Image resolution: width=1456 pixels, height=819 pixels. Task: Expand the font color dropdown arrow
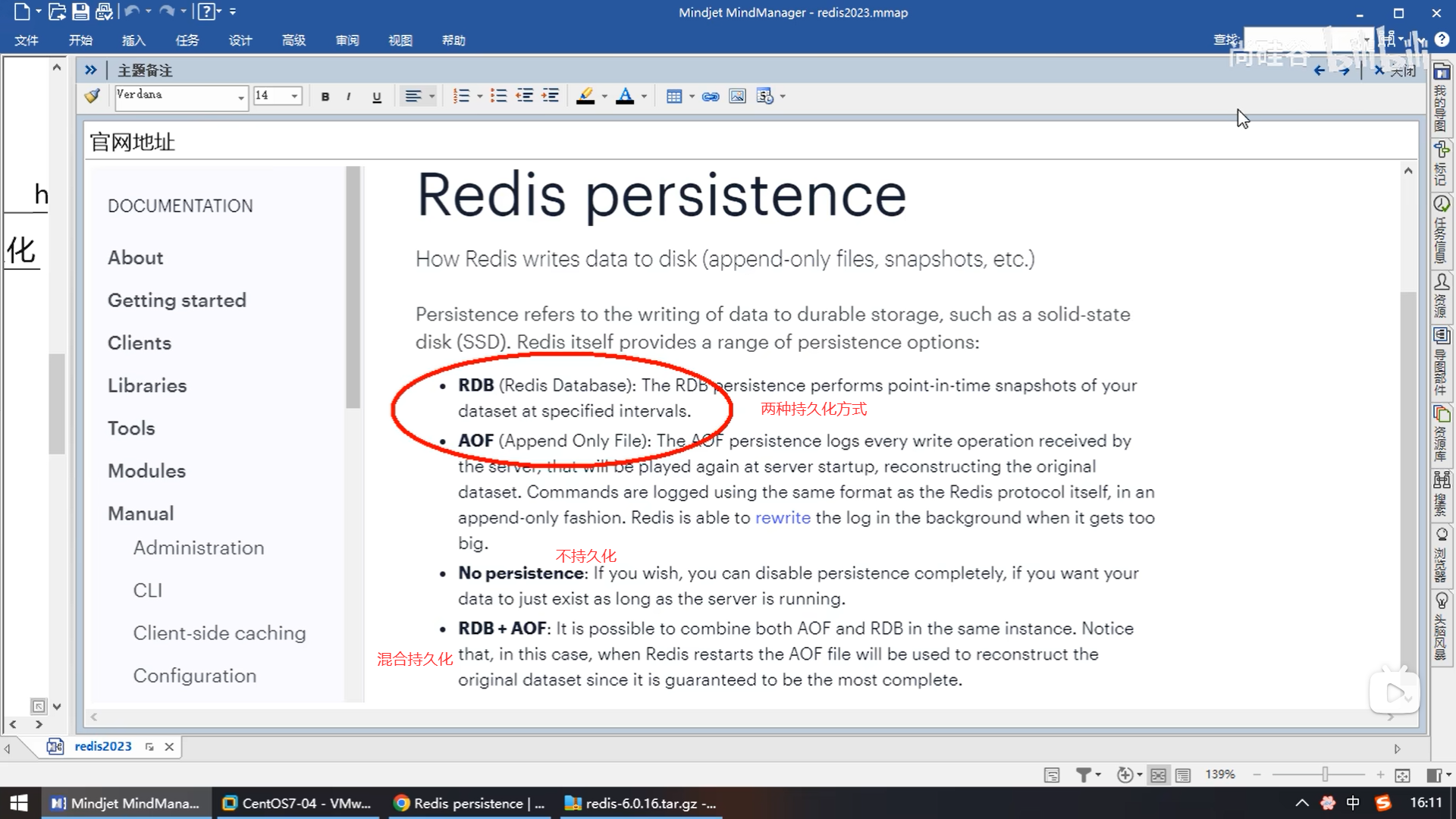coord(644,96)
